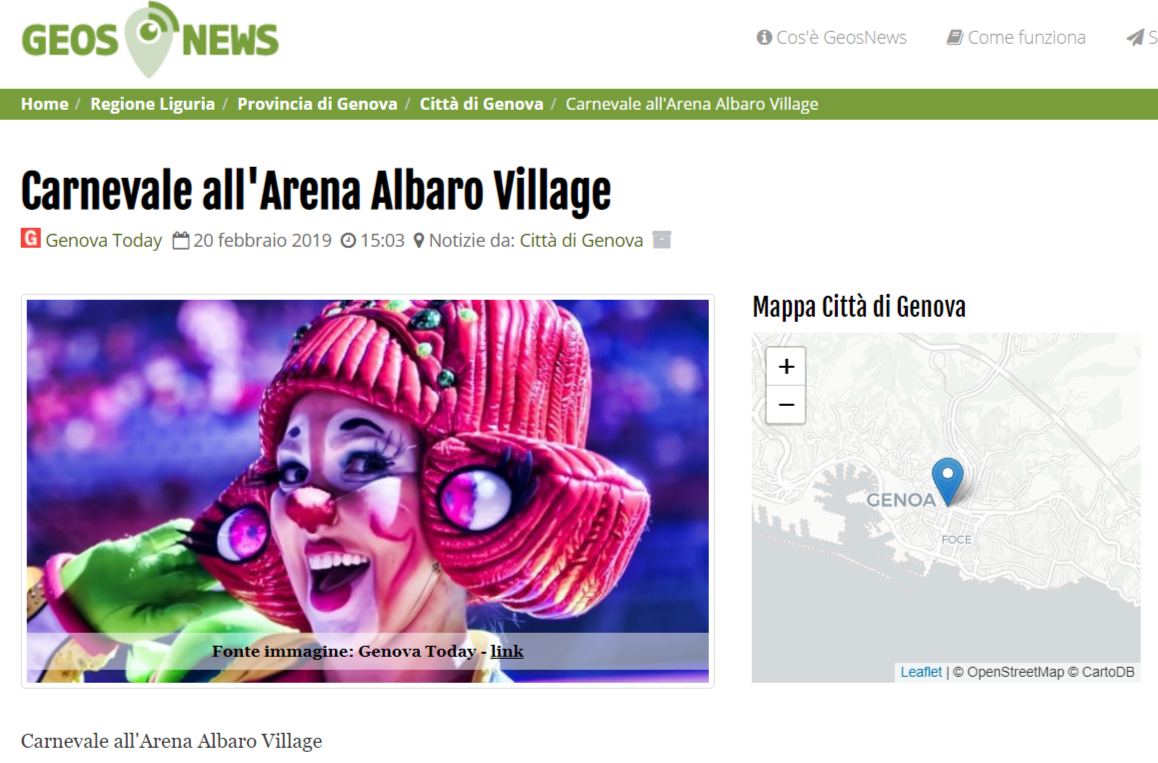1158x763 pixels.
Task: Open the Cos'è GeosNews menu item
Action: [x=832, y=38]
